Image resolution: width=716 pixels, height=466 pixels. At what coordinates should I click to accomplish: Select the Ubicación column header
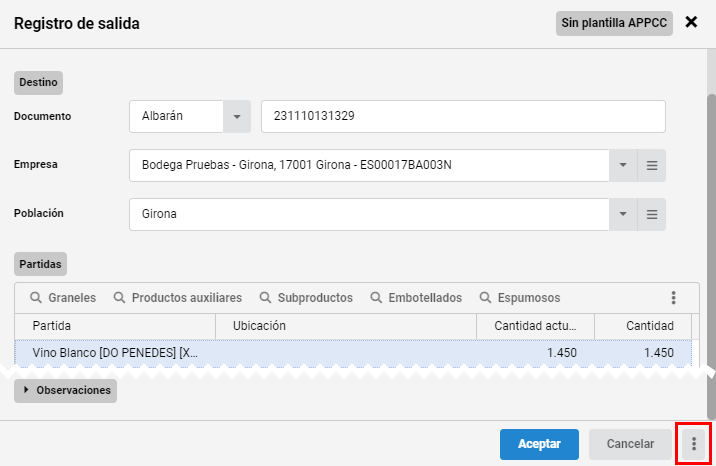[x=346, y=326]
